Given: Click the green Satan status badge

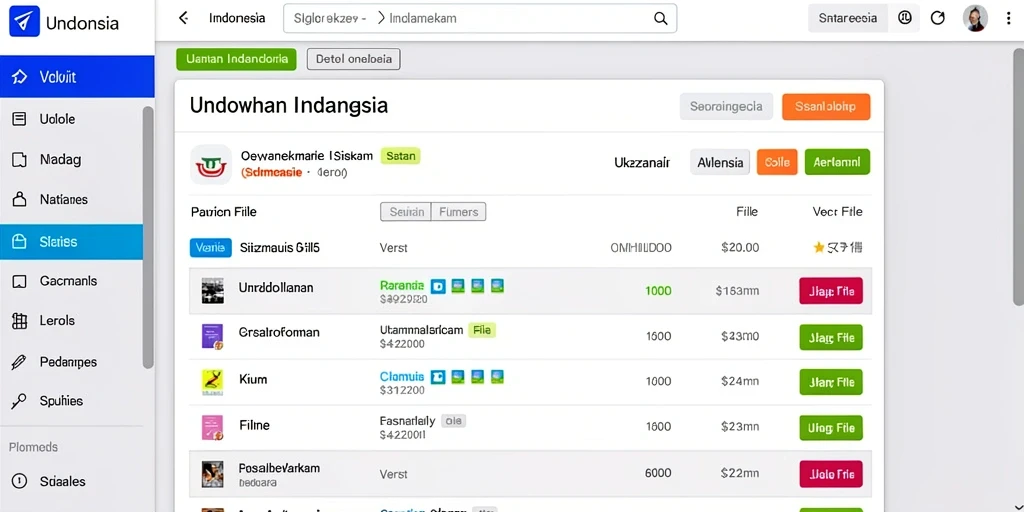Looking at the screenshot, I should [x=400, y=156].
